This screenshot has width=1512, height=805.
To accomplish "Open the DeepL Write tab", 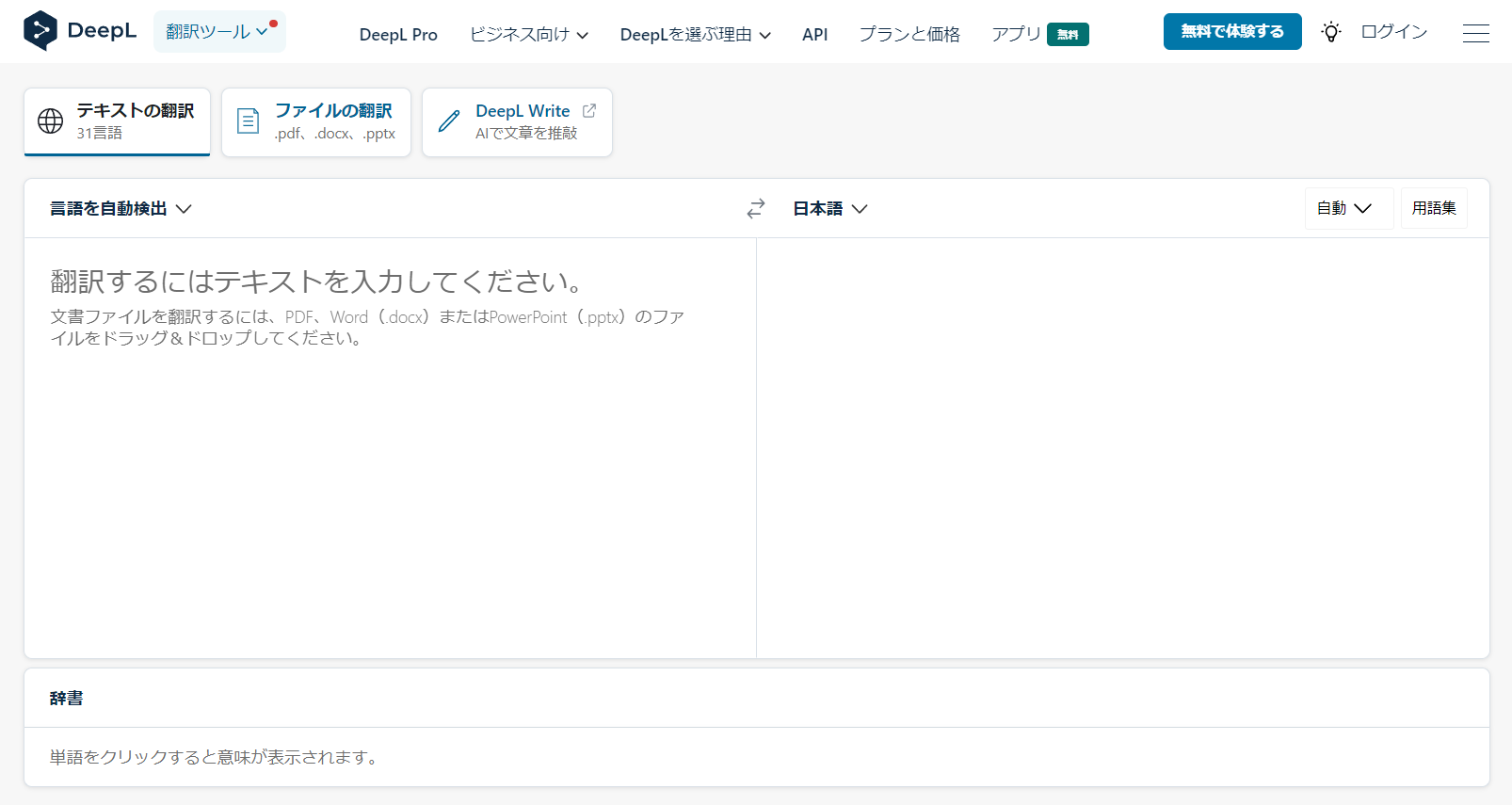I will 517,121.
